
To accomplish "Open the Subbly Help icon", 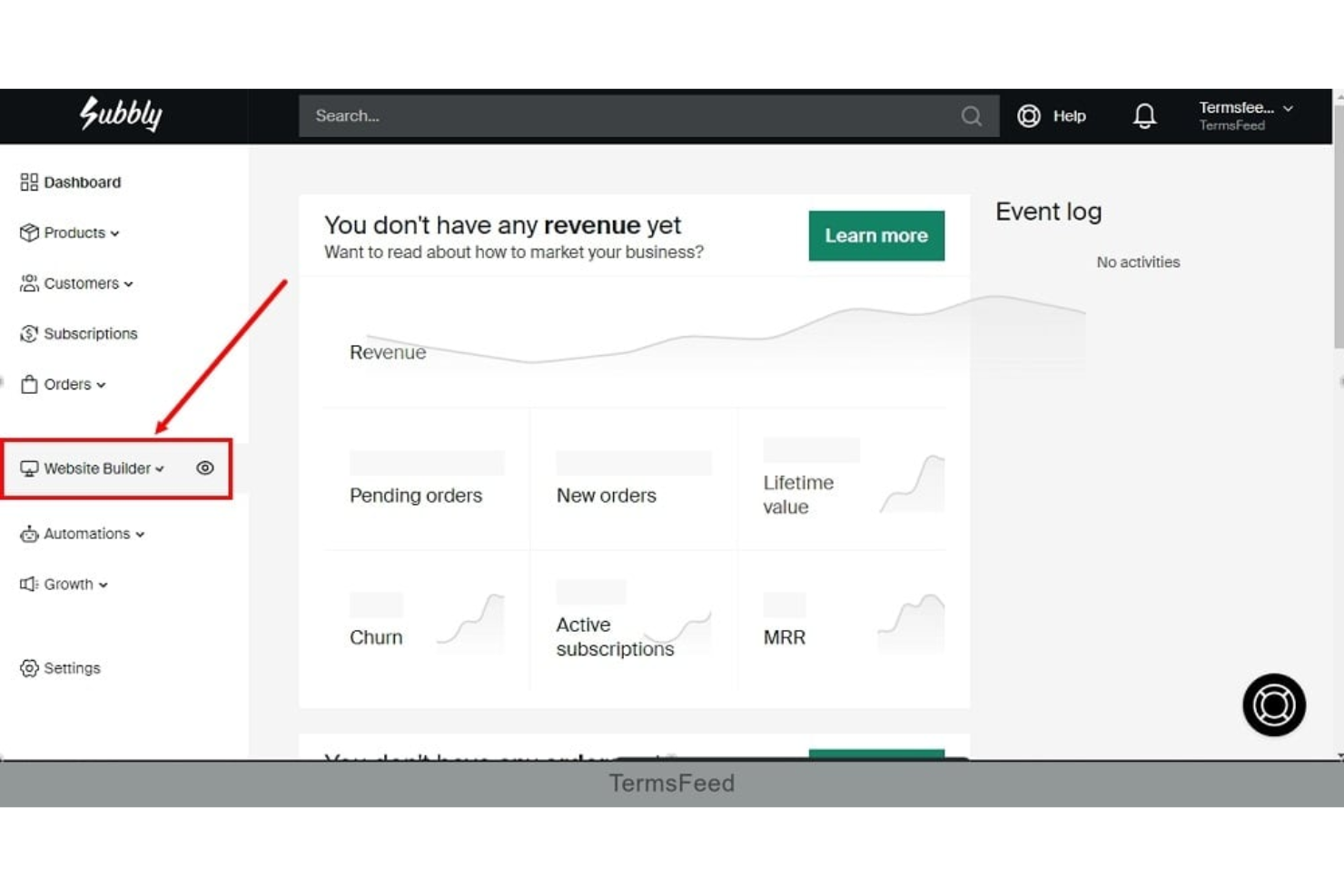I will pyautogui.click(x=1028, y=116).
